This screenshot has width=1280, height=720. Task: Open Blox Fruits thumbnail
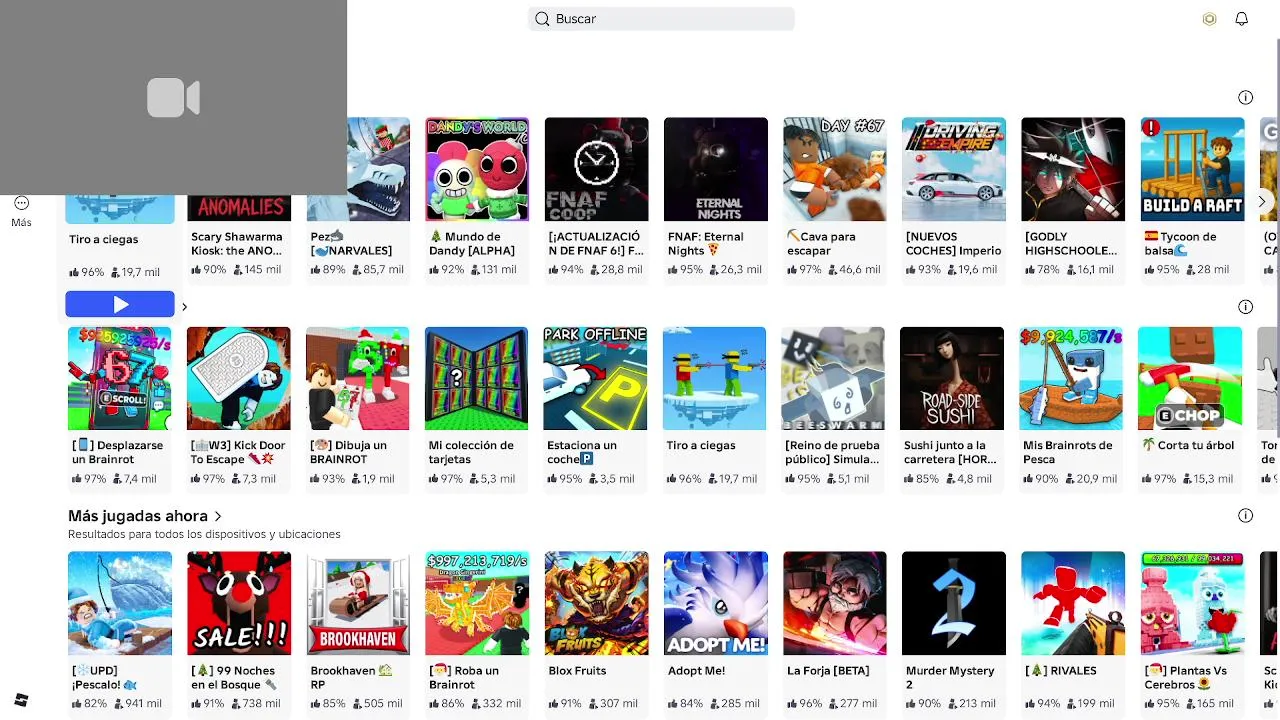click(596, 603)
